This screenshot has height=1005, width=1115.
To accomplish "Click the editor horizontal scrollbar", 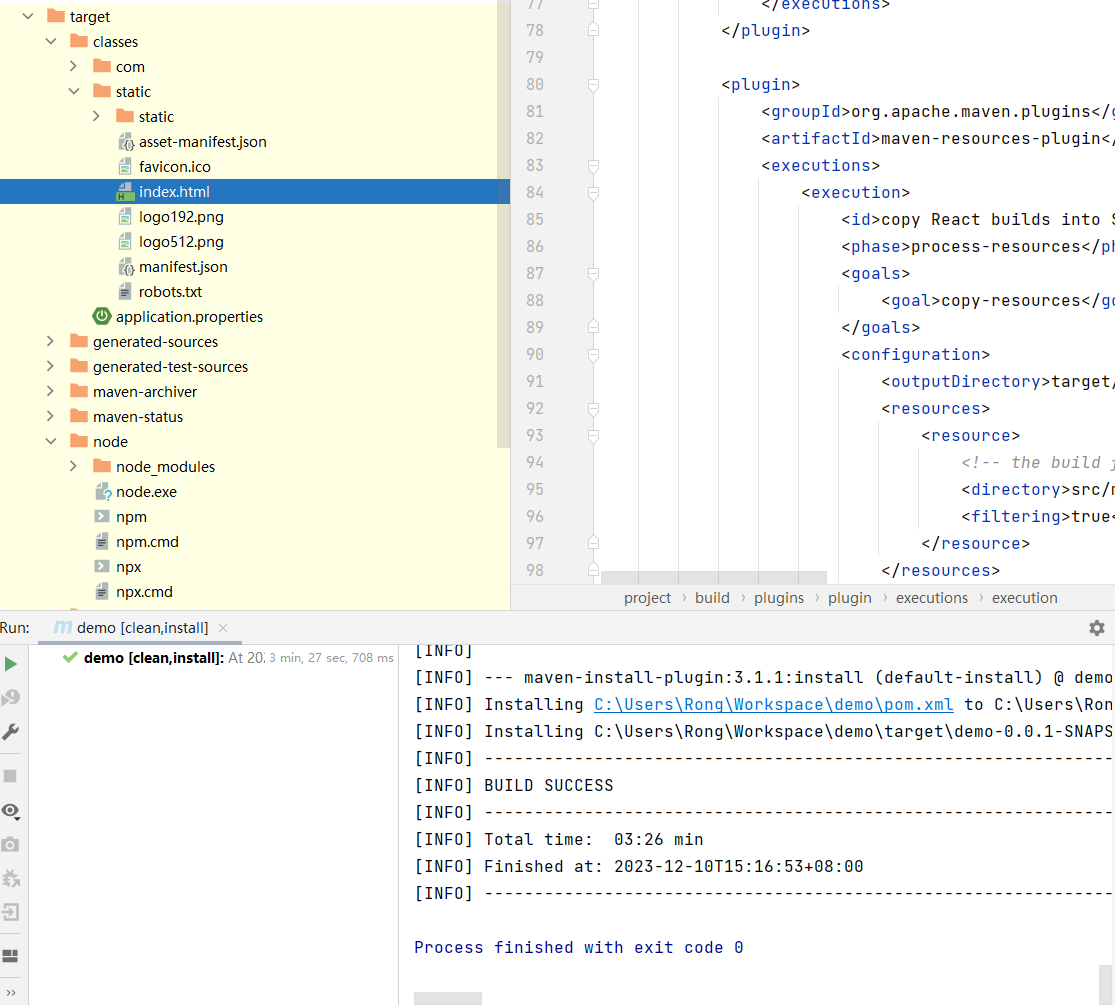I will click(713, 578).
